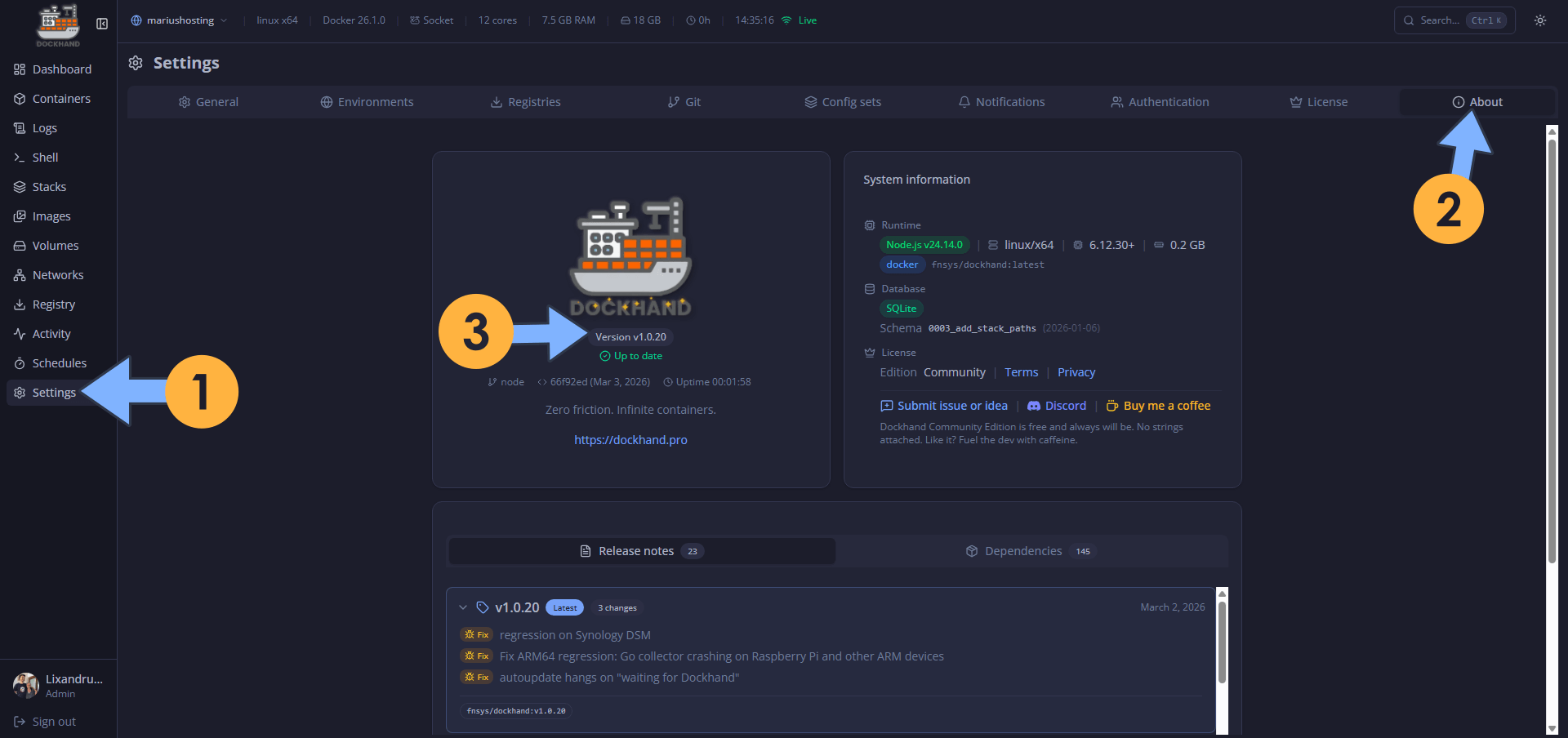Open the Networks section
This screenshot has height=738, width=1568.
click(x=57, y=274)
